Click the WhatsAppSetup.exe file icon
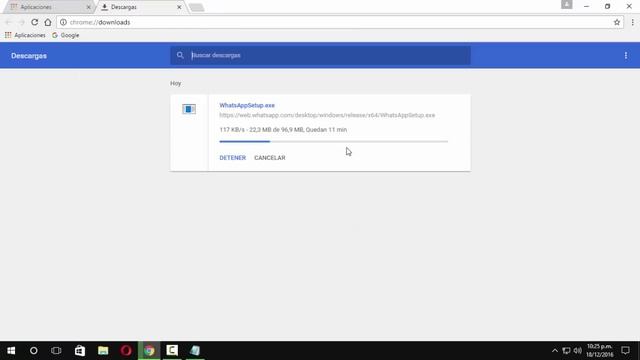The height and width of the screenshot is (360, 640). [189, 109]
